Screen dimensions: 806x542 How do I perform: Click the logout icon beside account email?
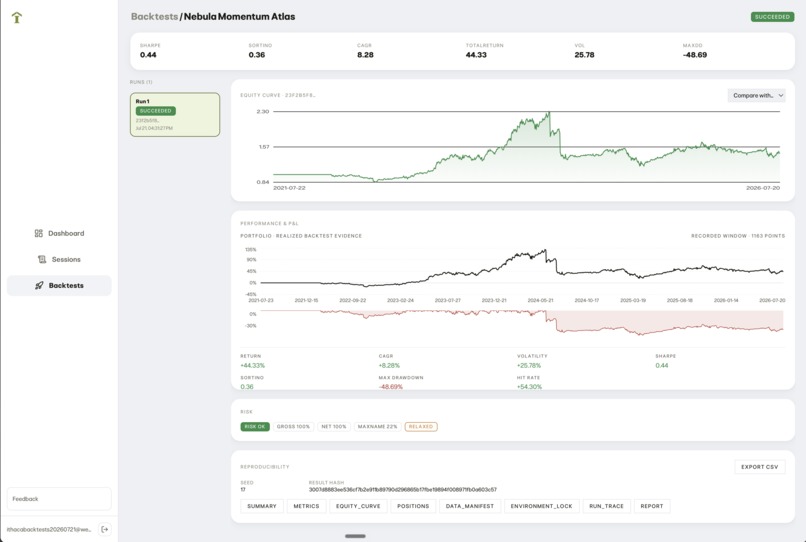click(104, 529)
